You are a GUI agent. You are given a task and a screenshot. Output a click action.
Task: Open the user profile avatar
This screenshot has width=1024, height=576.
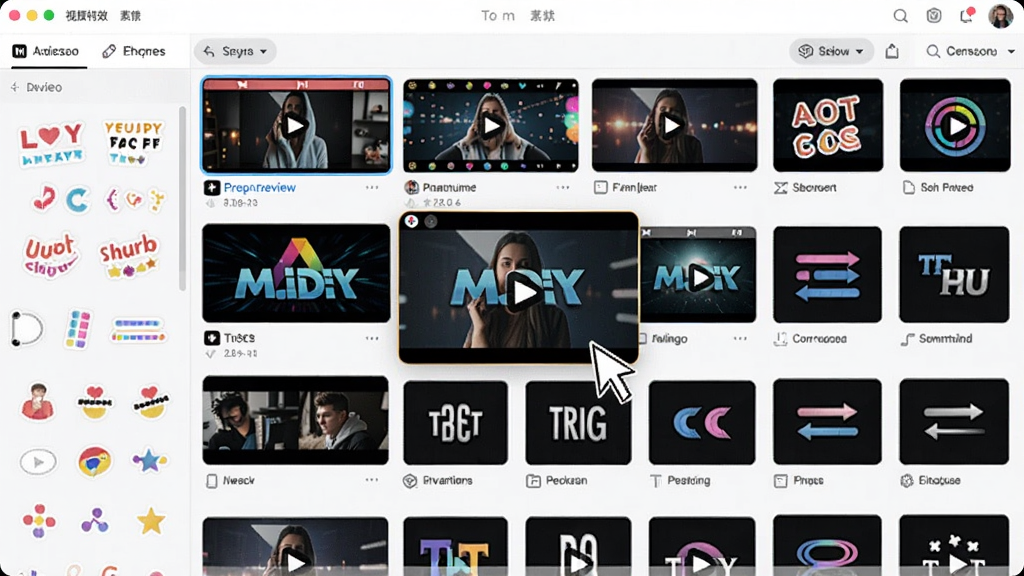(x=1000, y=16)
